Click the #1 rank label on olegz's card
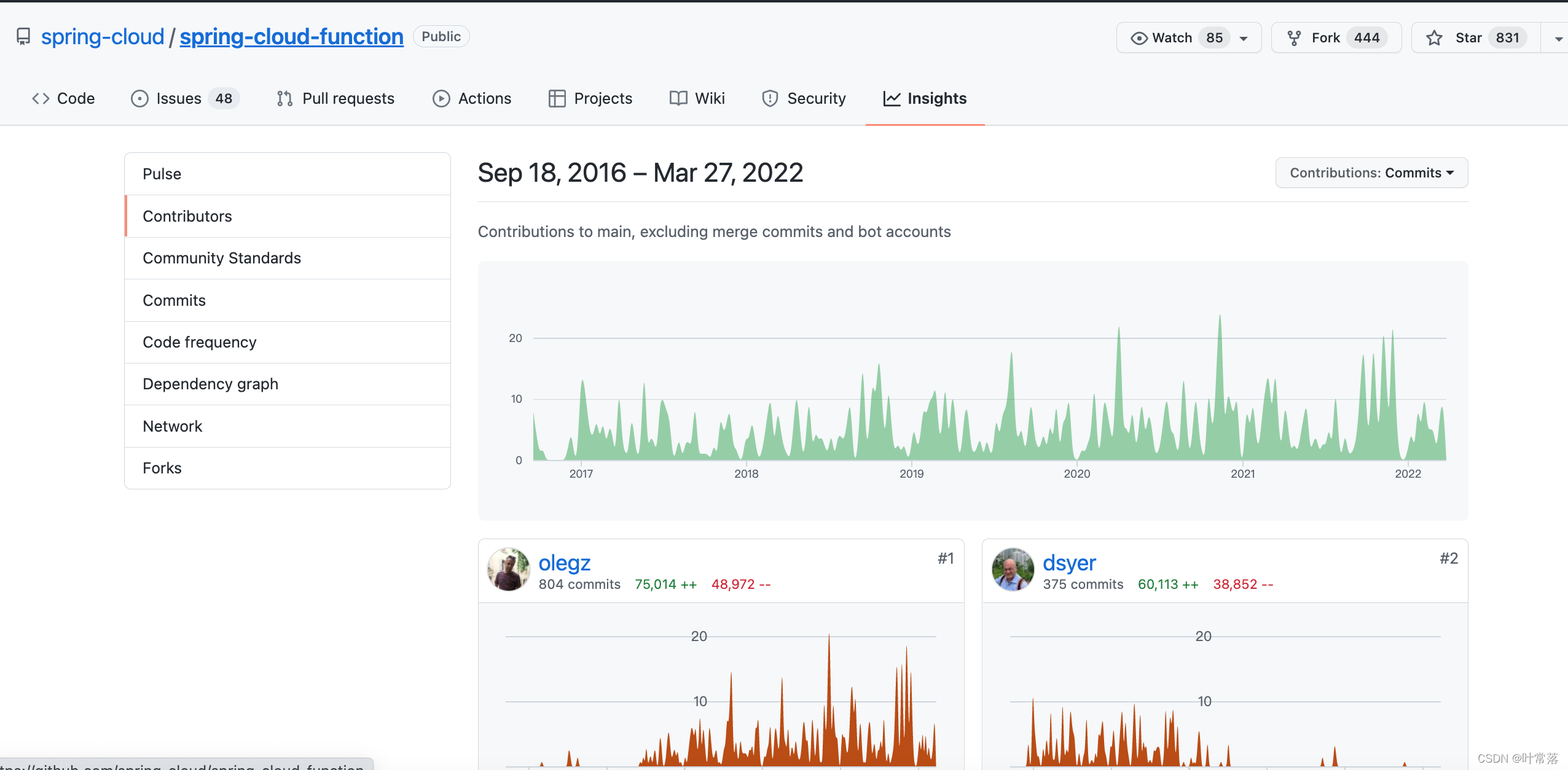This screenshot has height=770, width=1568. (x=946, y=558)
